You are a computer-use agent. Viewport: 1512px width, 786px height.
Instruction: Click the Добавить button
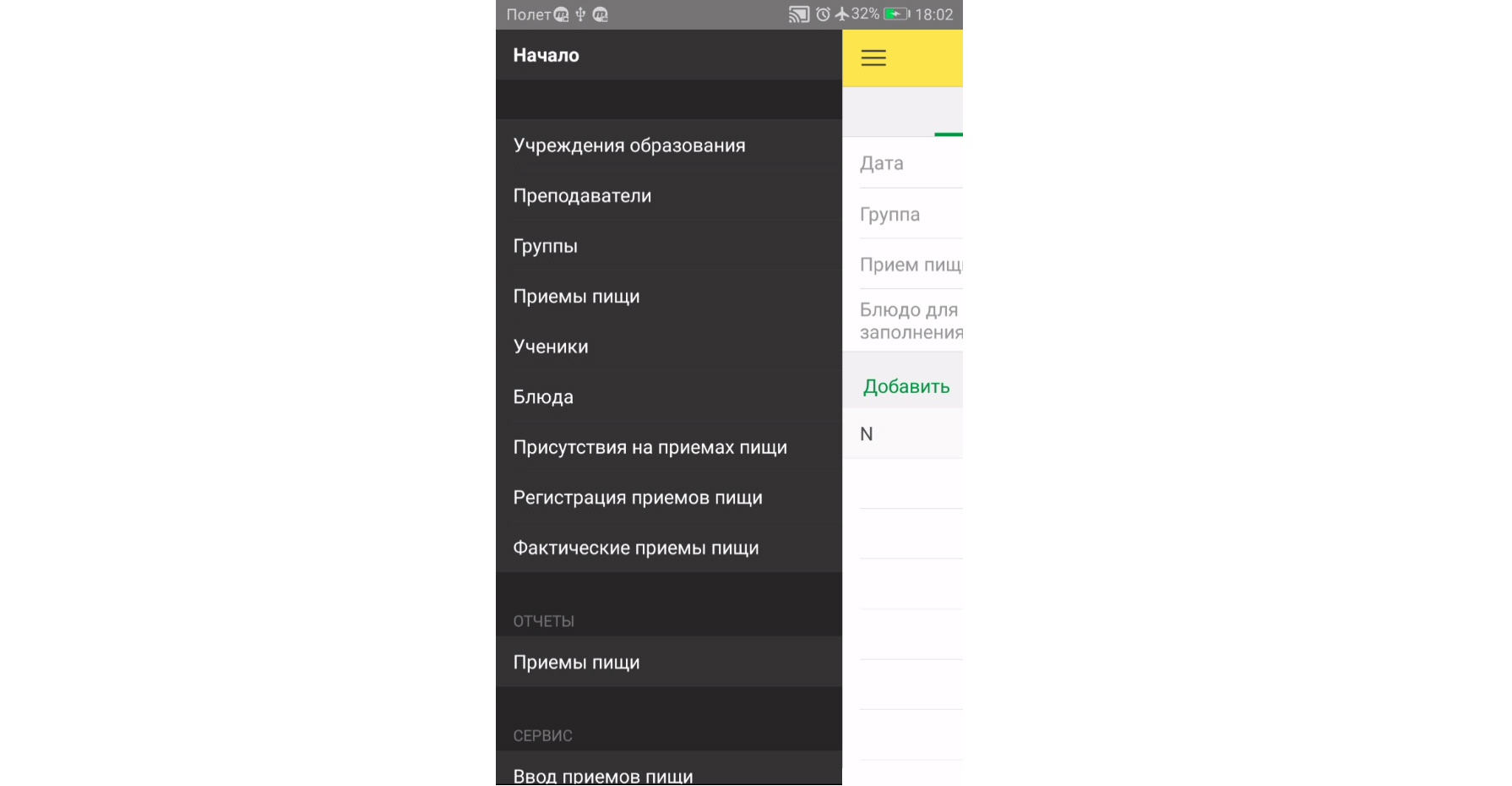[x=906, y=386]
